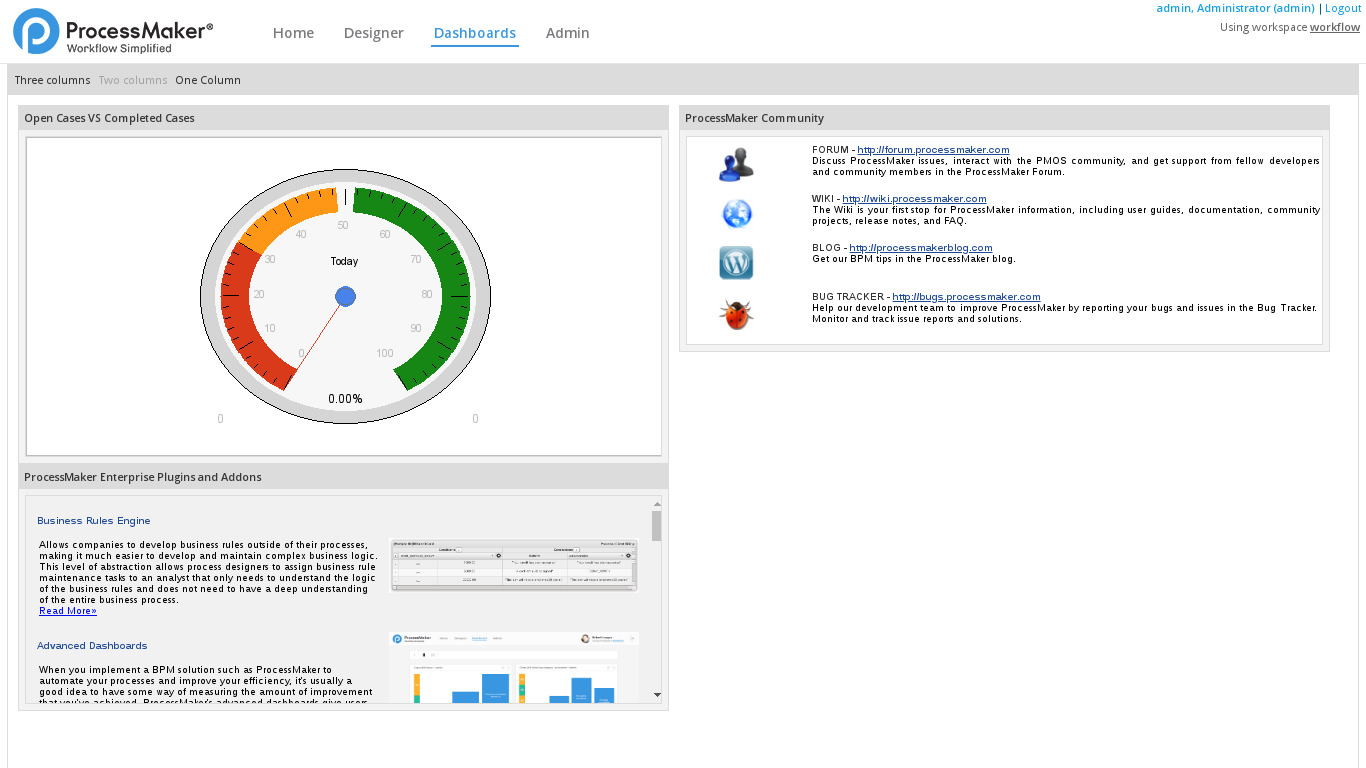
Task: Go to the Admin section
Action: pyautogui.click(x=567, y=33)
